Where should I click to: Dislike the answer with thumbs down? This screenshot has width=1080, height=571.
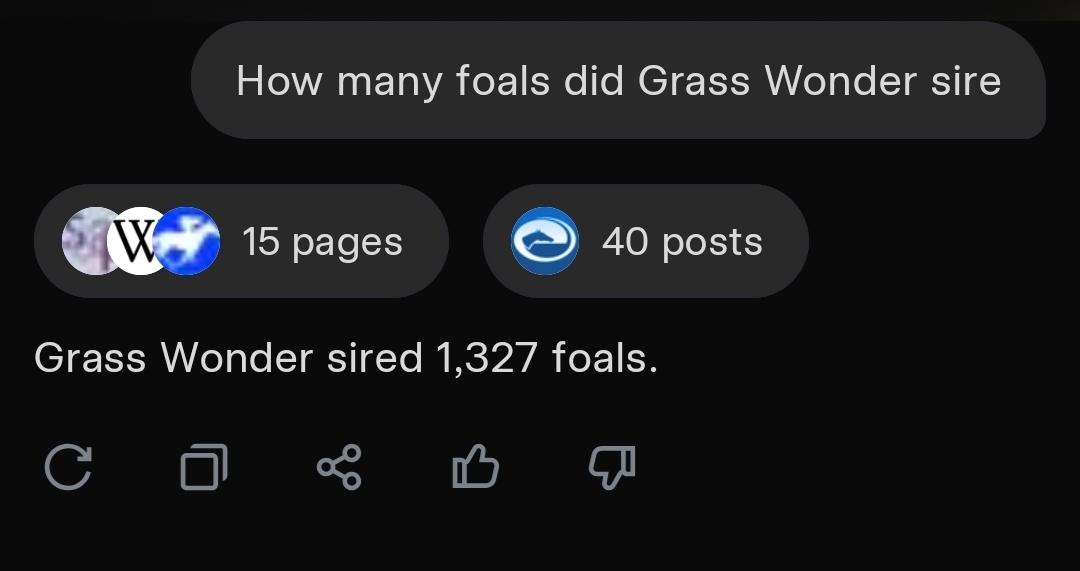pos(610,467)
